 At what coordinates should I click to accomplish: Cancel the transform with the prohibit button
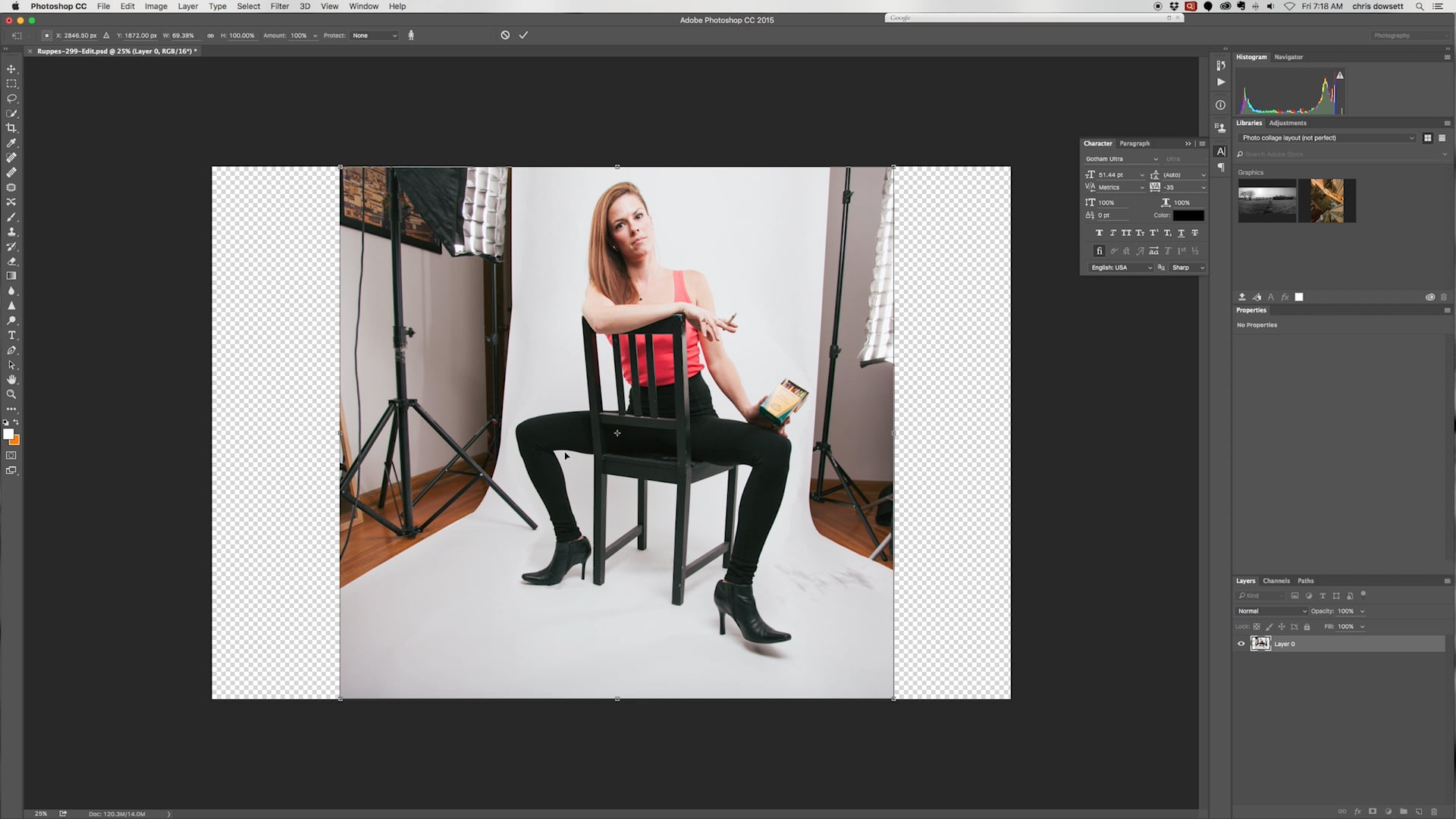click(504, 35)
